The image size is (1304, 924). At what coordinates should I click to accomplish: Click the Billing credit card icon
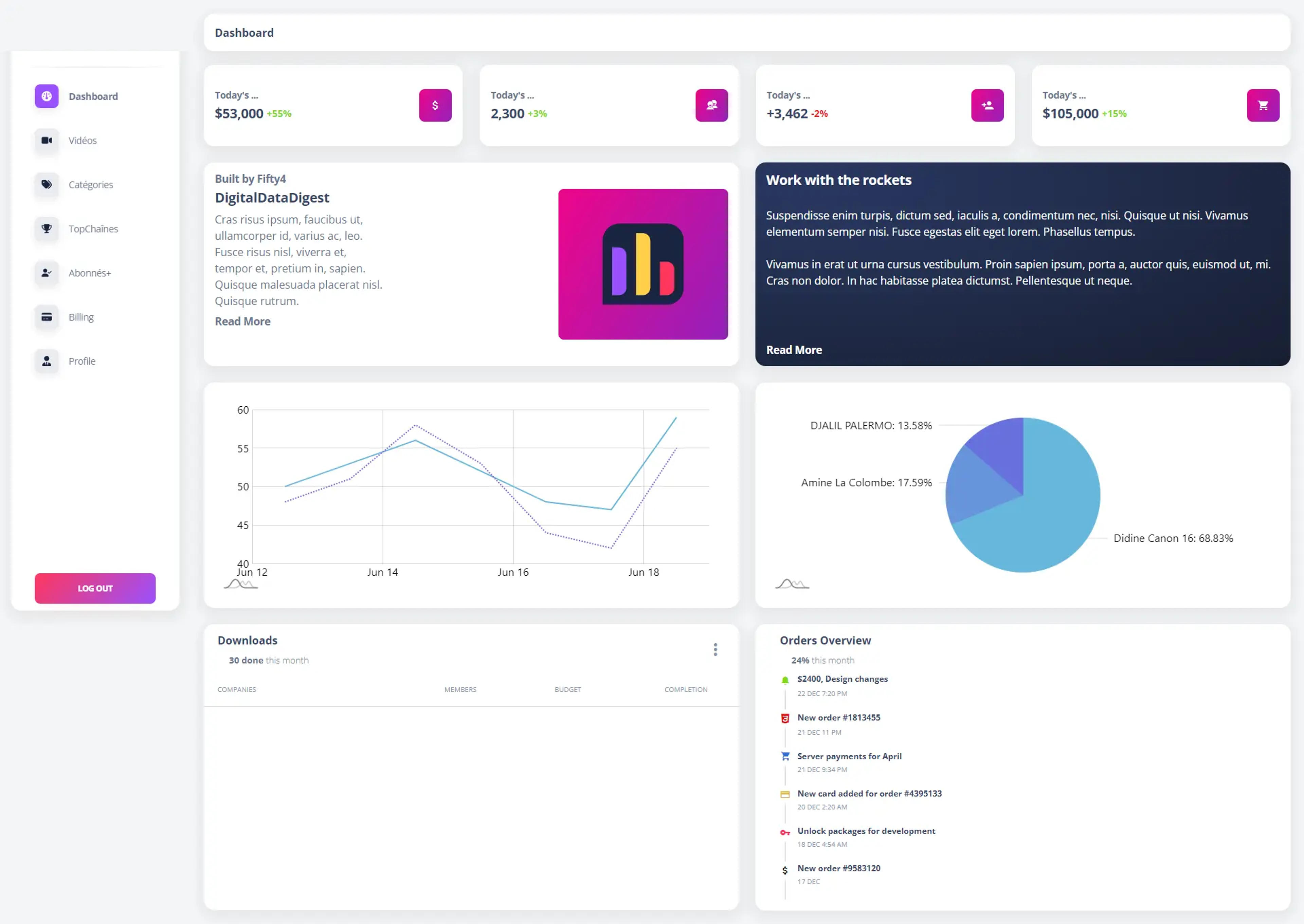click(47, 317)
